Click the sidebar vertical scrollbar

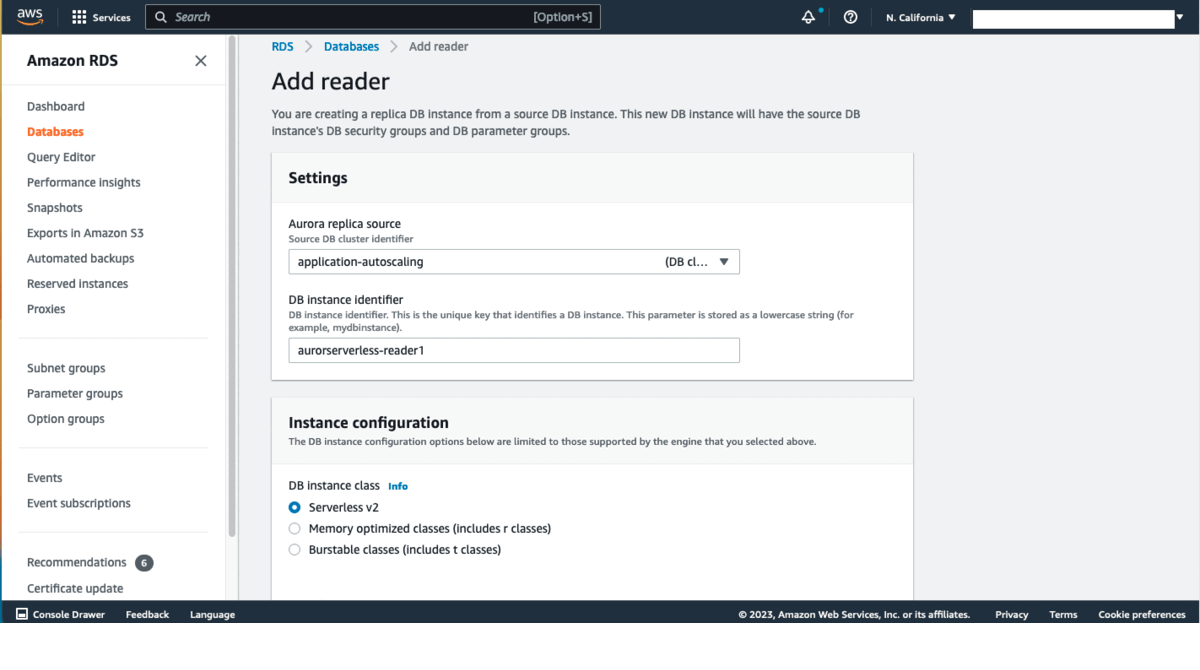pyautogui.click(x=232, y=287)
